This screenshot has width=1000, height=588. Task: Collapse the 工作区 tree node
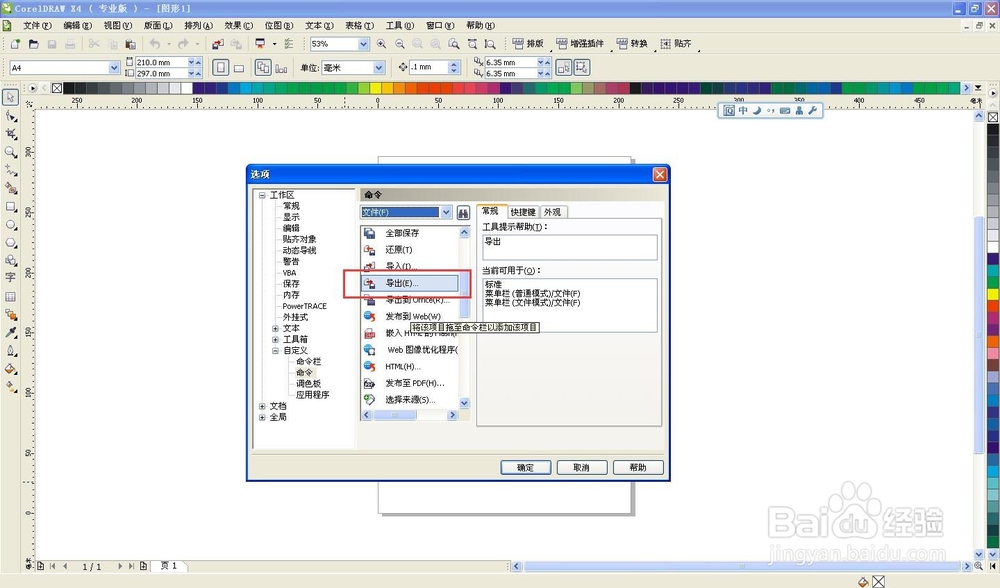tap(262, 195)
